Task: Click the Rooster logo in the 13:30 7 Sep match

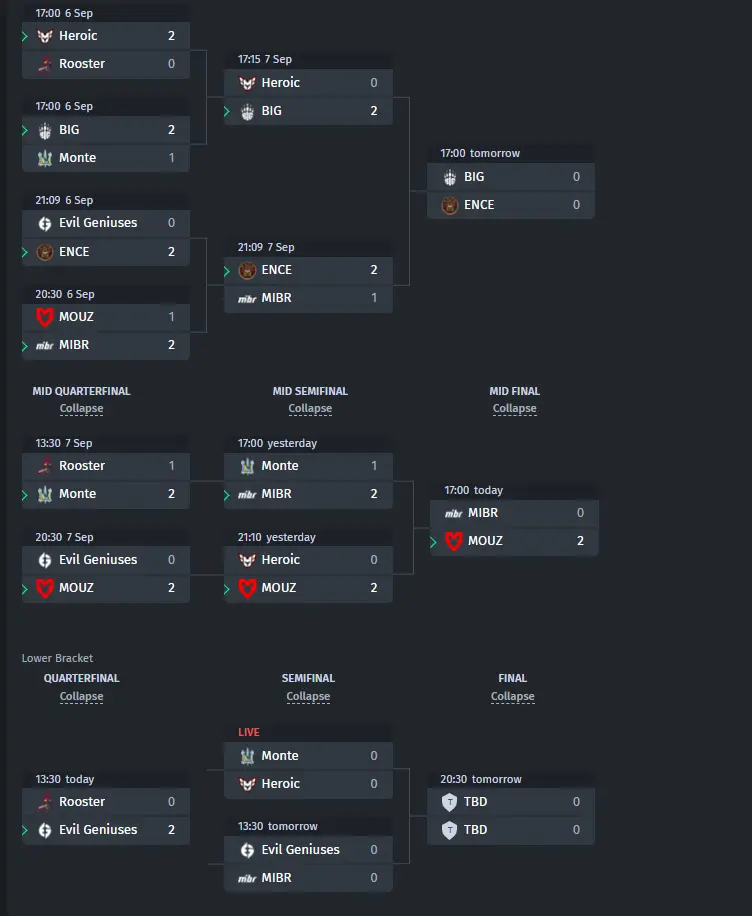Action: click(x=45, y=466)
